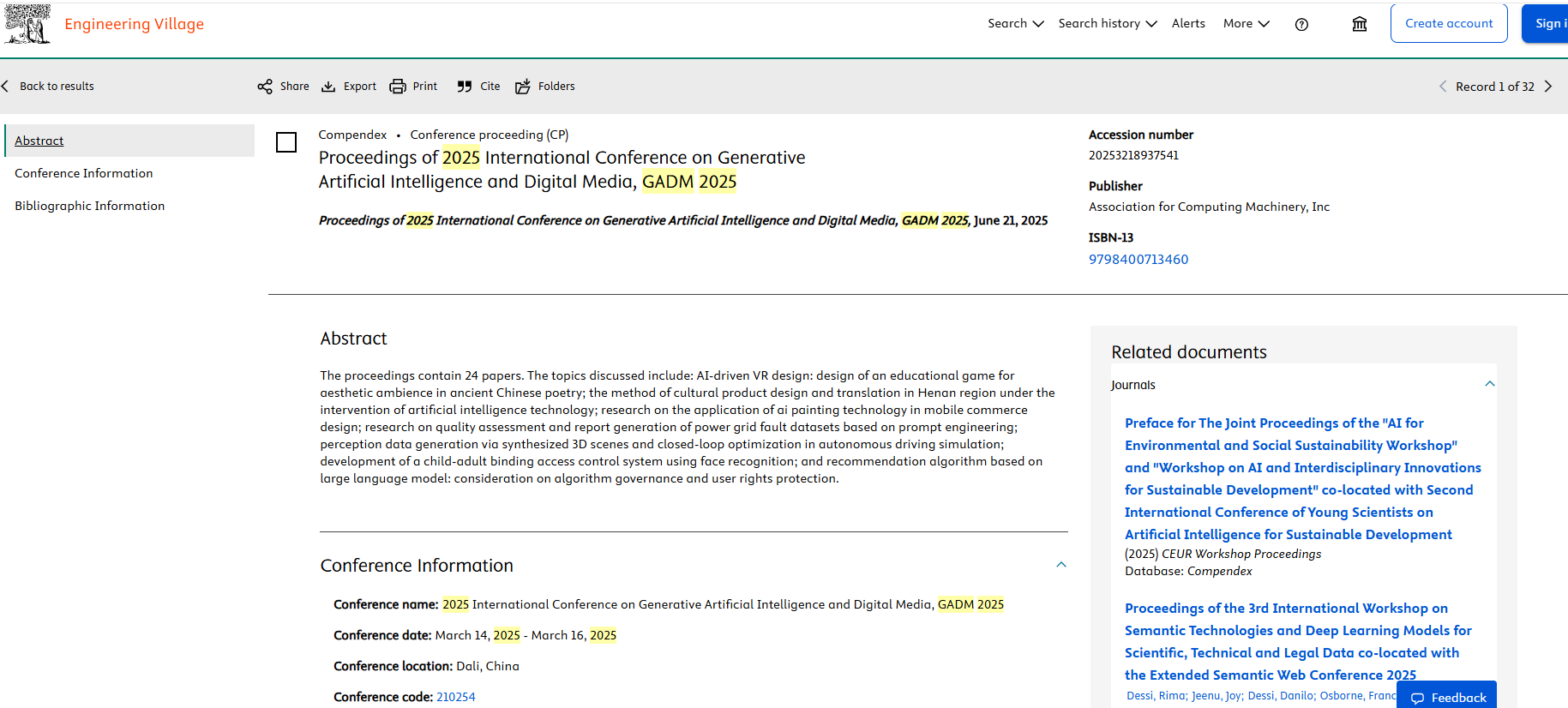The image size is (1568, 708).
Task: Click the Back to results arrow
Action: click(x=5, y=87)
